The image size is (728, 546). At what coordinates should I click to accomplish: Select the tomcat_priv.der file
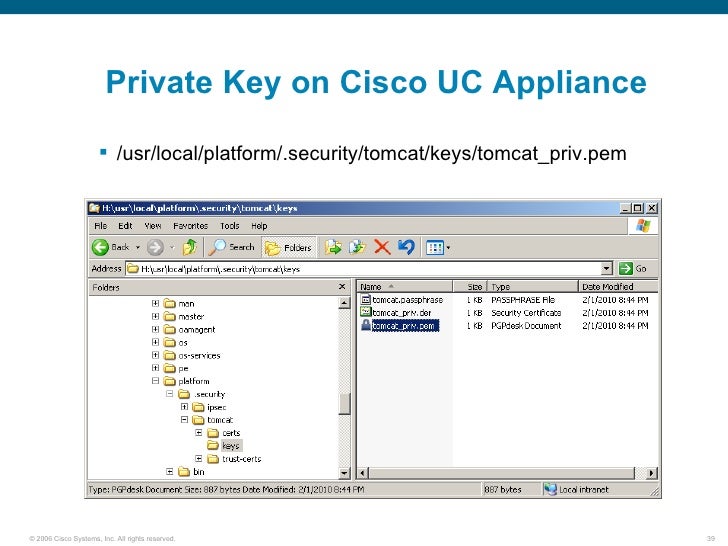click(x=402, y=313)
